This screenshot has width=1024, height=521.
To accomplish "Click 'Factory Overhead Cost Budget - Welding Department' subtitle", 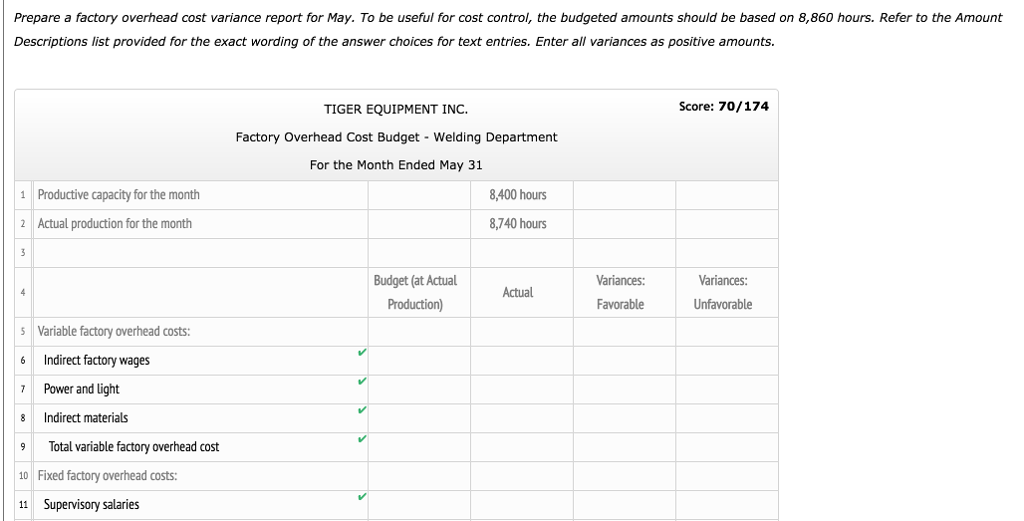I will point(396,137).
